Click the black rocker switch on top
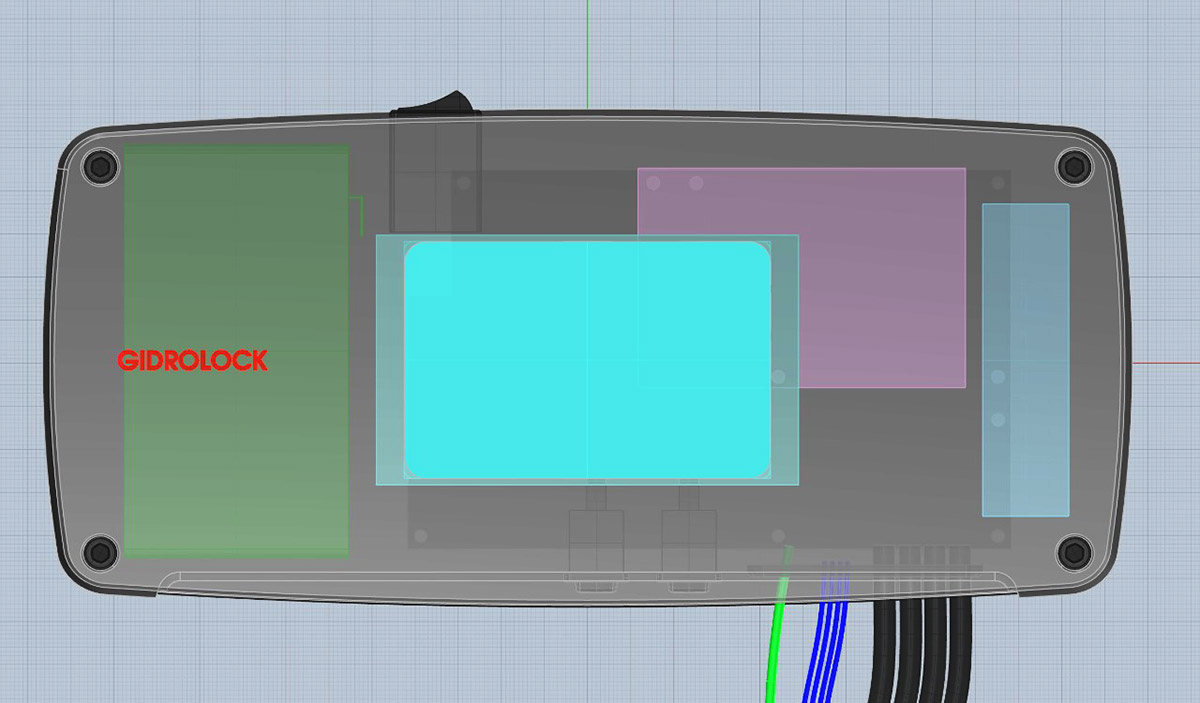Image resolution: width=1200 pixels, height=703 pixels. click(x=434, y=101)
